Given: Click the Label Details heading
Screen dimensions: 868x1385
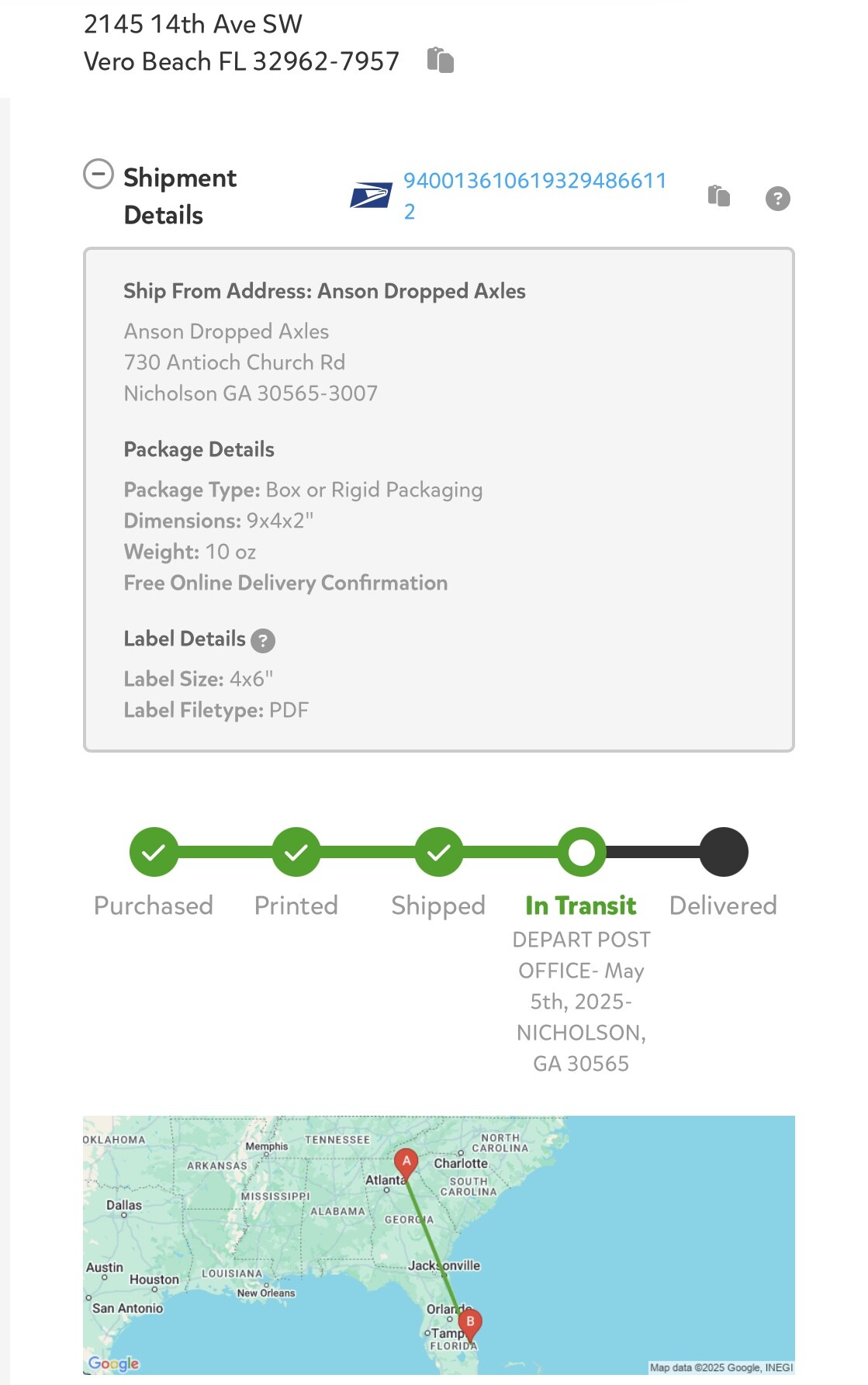Looking at the screenshot, I should [185, 639].
